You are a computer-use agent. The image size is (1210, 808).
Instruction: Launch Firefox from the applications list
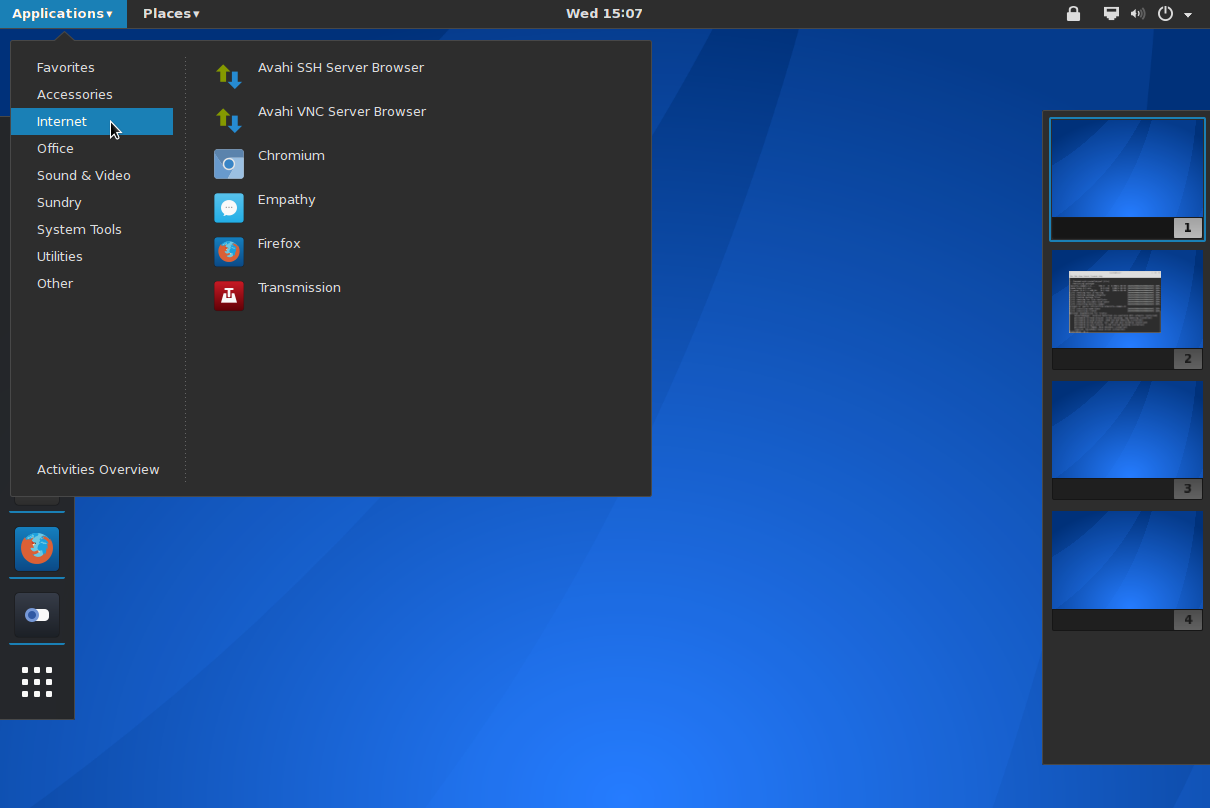coord(279,243)
